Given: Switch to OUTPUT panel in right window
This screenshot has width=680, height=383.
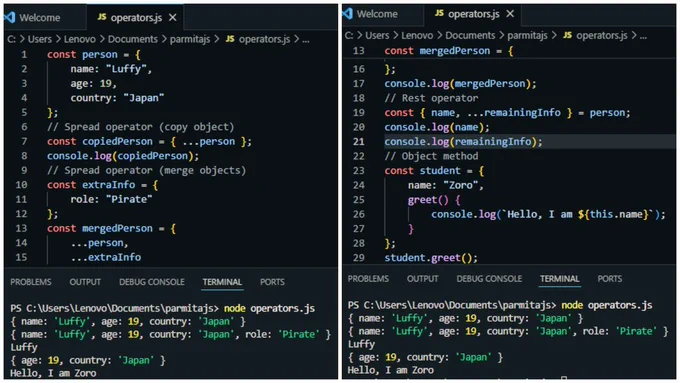Looking at the screenshot, I should (422, 278).
